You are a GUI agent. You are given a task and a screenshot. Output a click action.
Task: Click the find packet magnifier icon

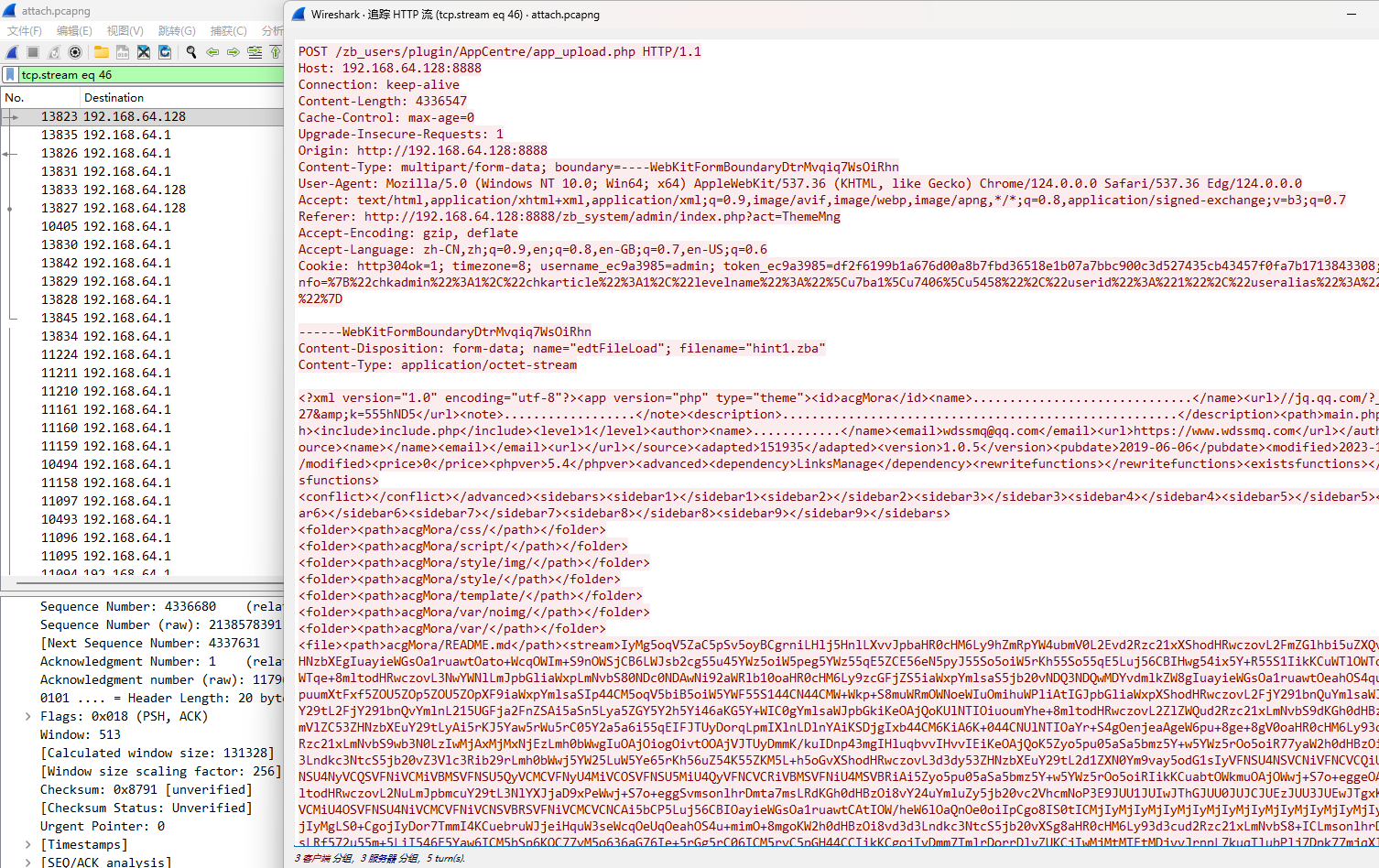pyautogui.click(x=191, y=52)
